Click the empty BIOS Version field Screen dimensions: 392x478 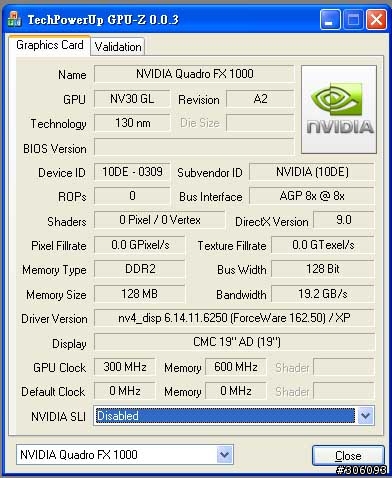[x=194, y=147]
